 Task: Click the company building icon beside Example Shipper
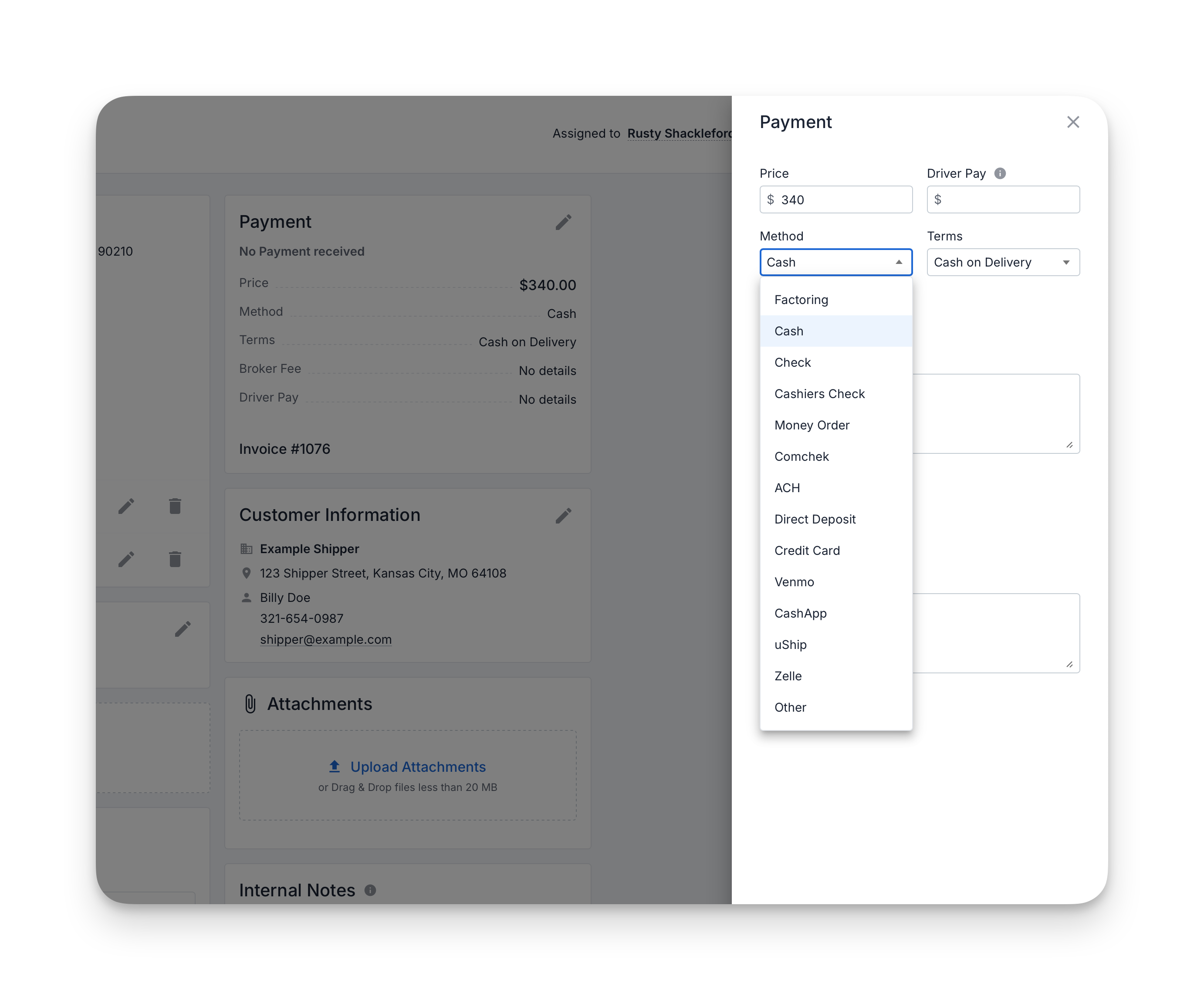[246, 549]
